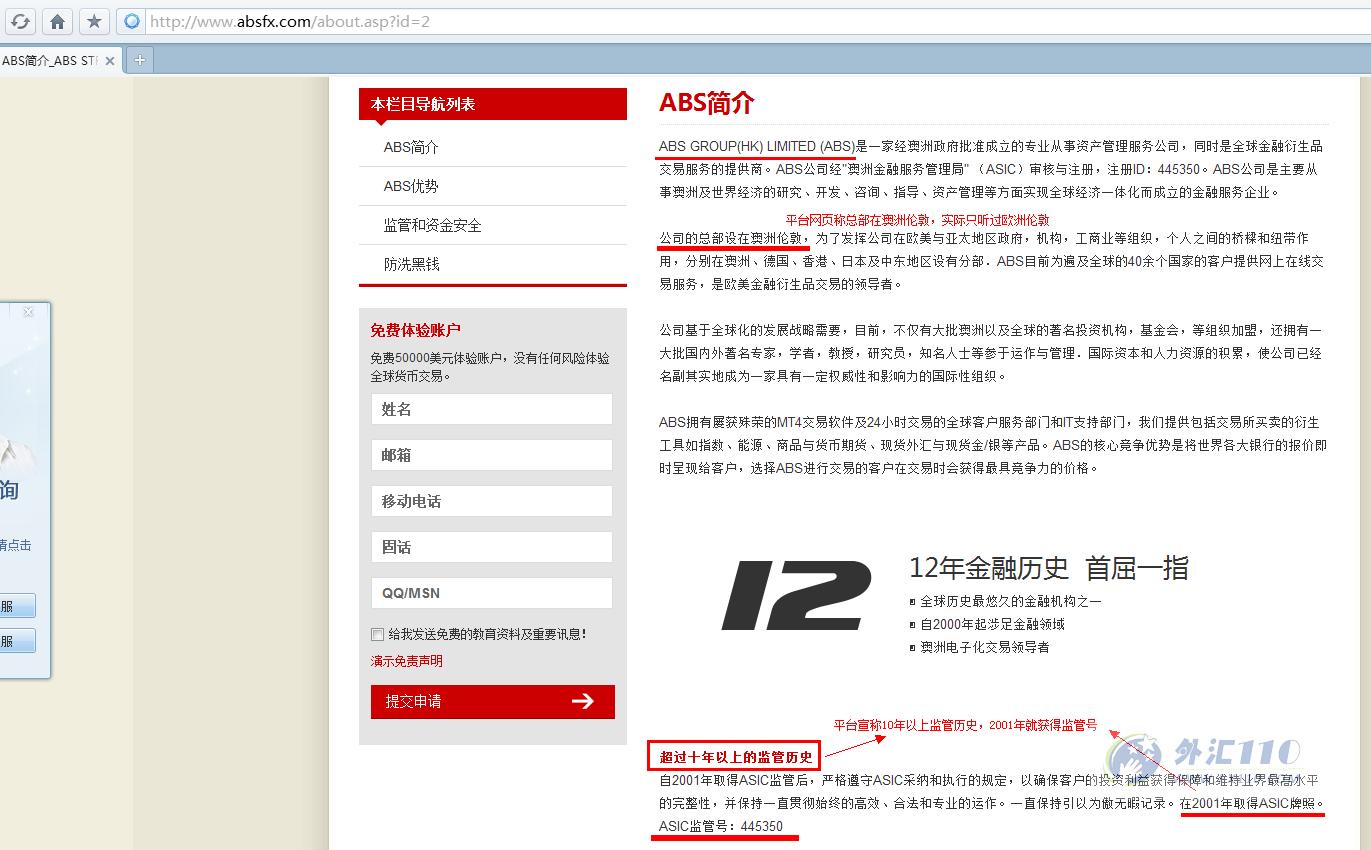
Task: Select the ABS简介_ABS browser tab
Action: (x=60, y=60)
